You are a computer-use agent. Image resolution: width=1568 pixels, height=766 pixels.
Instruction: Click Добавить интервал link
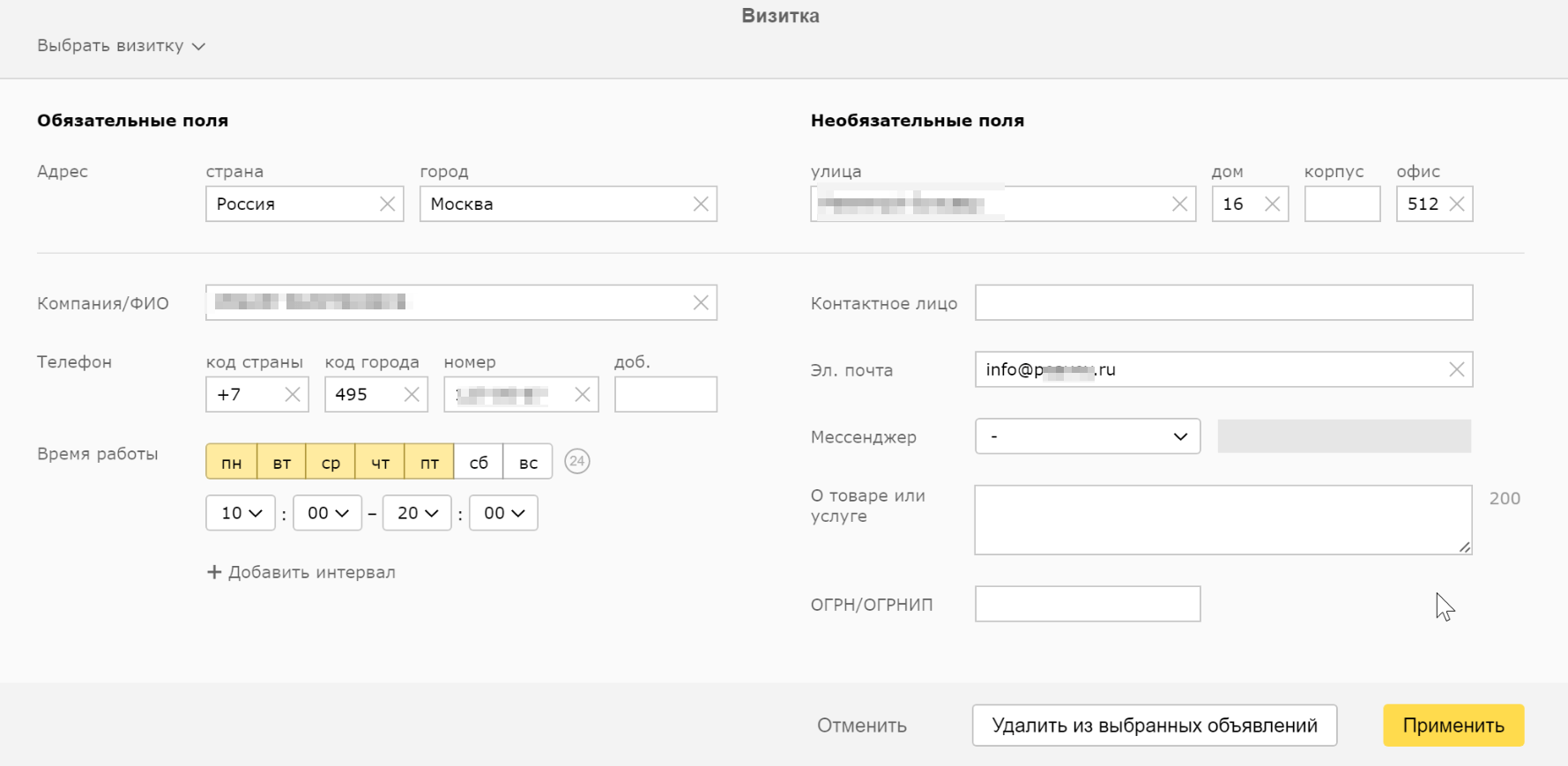tap(301, 573)
